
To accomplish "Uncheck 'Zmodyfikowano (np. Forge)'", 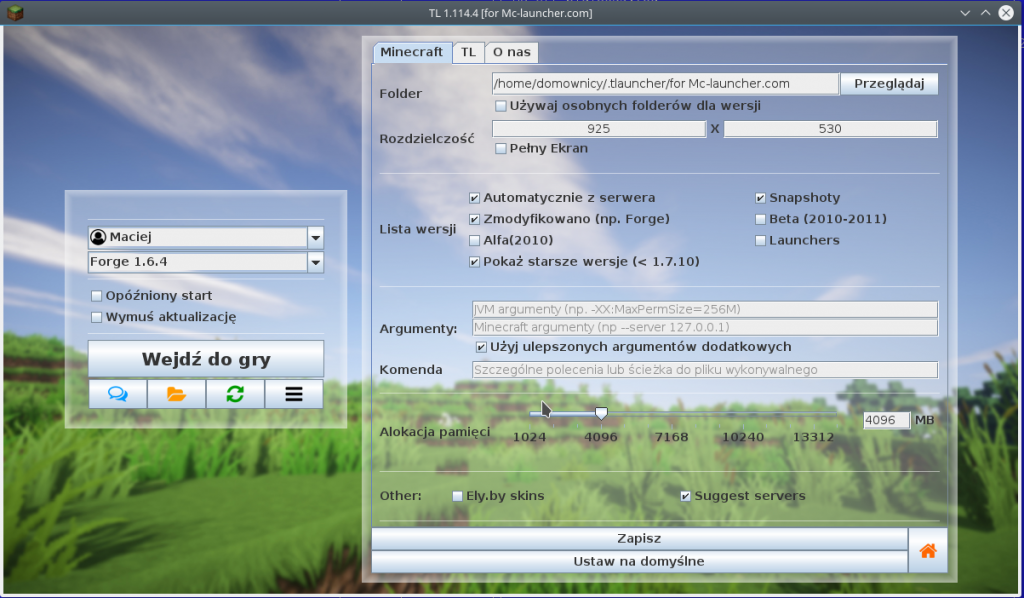I will pos(475,219).
